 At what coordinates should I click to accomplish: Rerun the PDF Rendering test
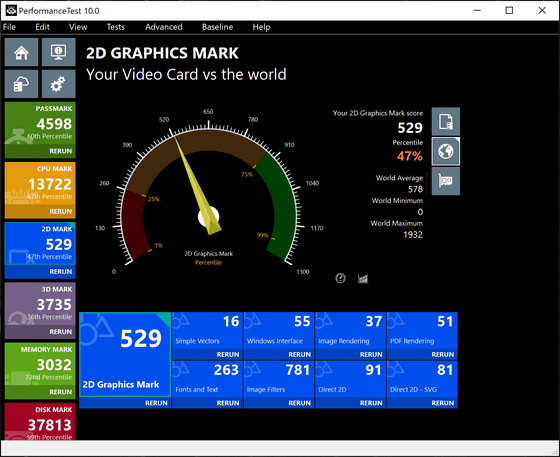point(442,354)
